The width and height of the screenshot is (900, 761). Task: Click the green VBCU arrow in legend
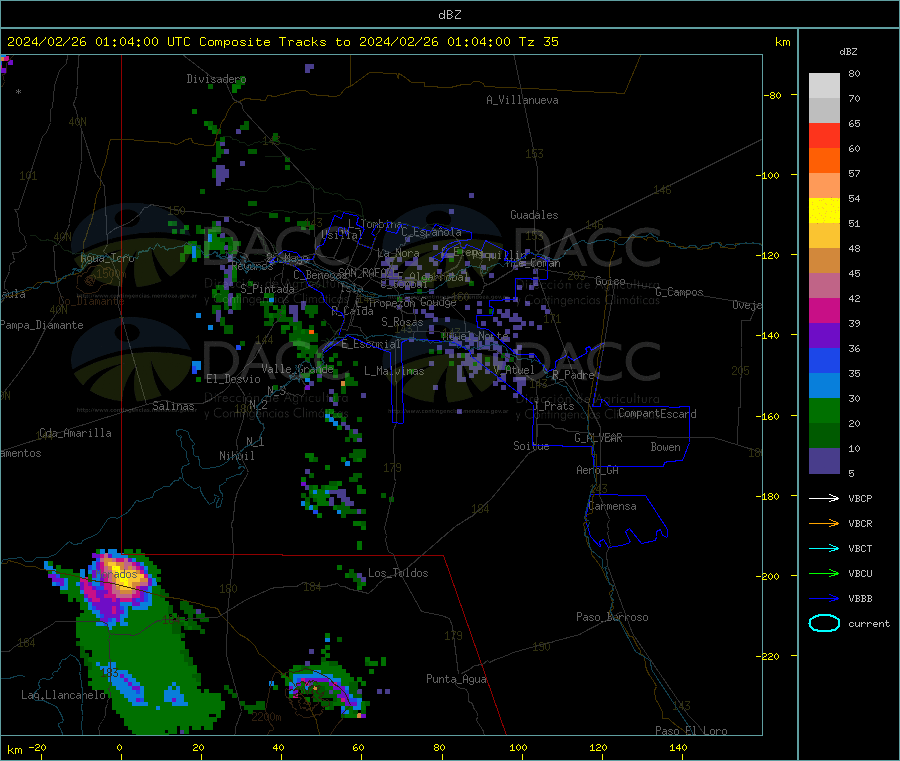click(x=824, y=573)
